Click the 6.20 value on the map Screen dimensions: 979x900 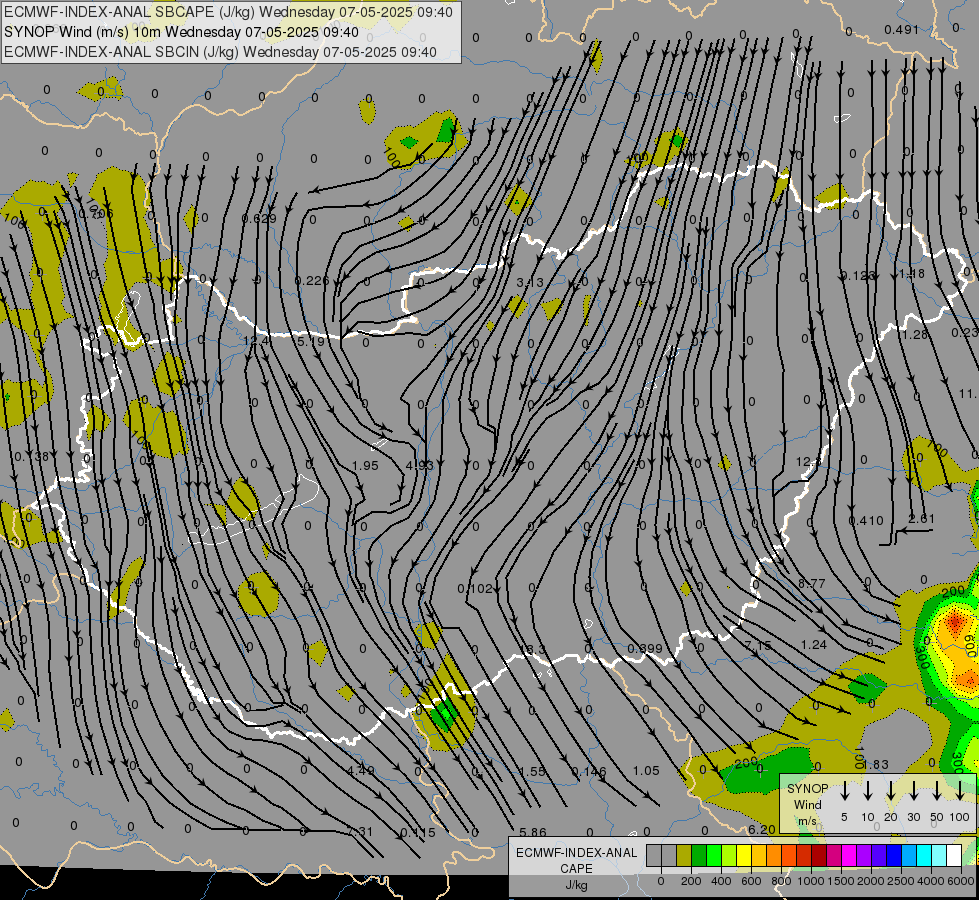(762, 829)
